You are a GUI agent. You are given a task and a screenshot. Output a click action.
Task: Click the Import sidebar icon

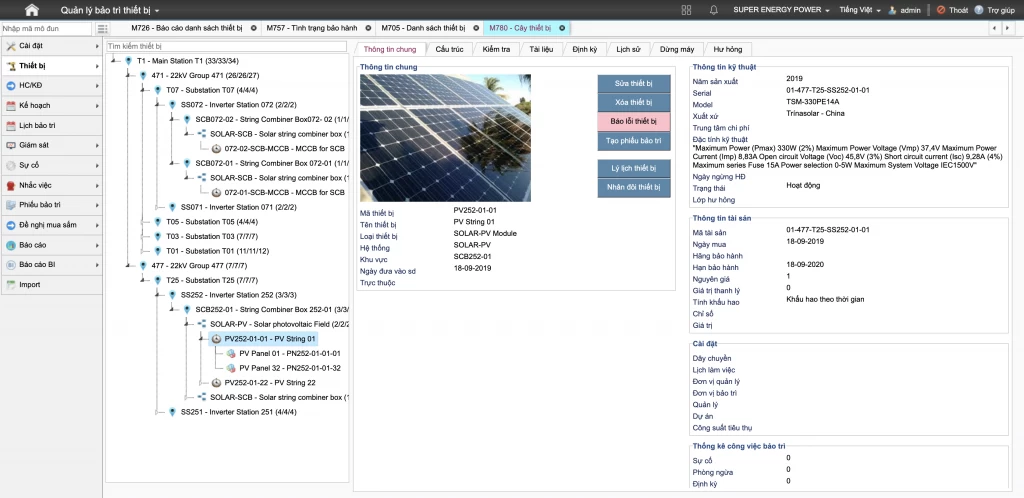pos(11,285)
